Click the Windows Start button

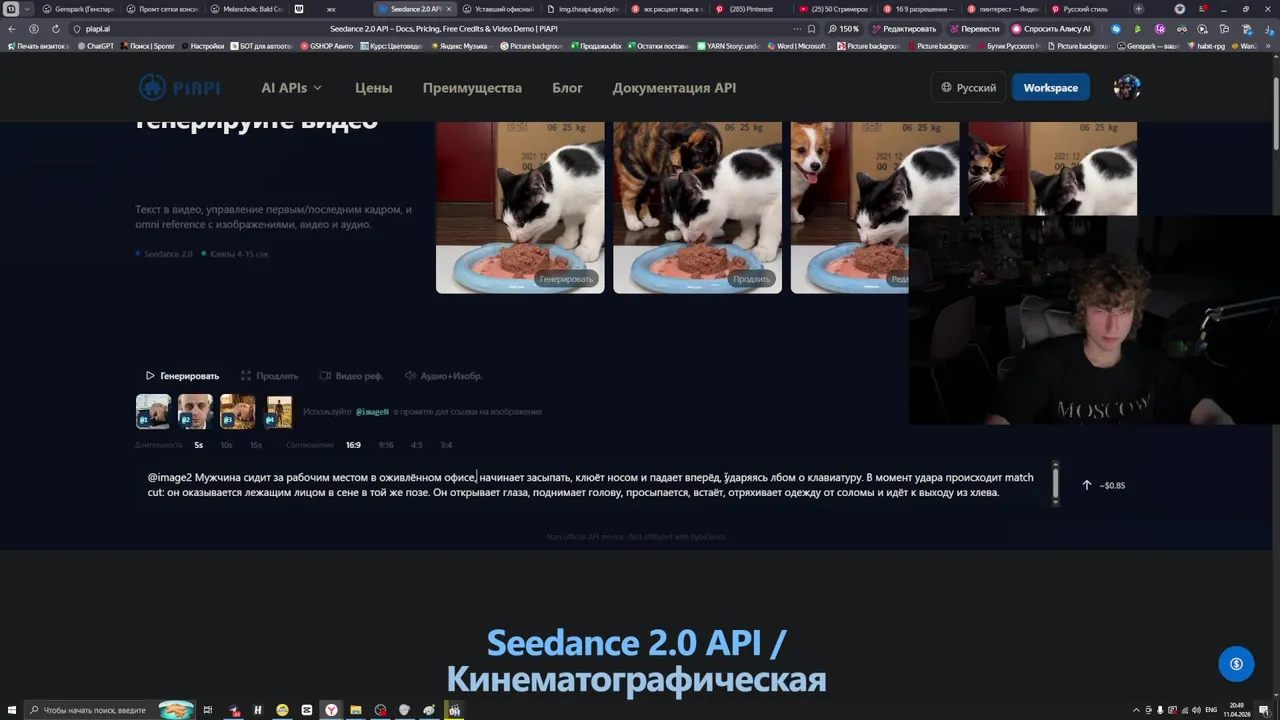pos(11,710)
